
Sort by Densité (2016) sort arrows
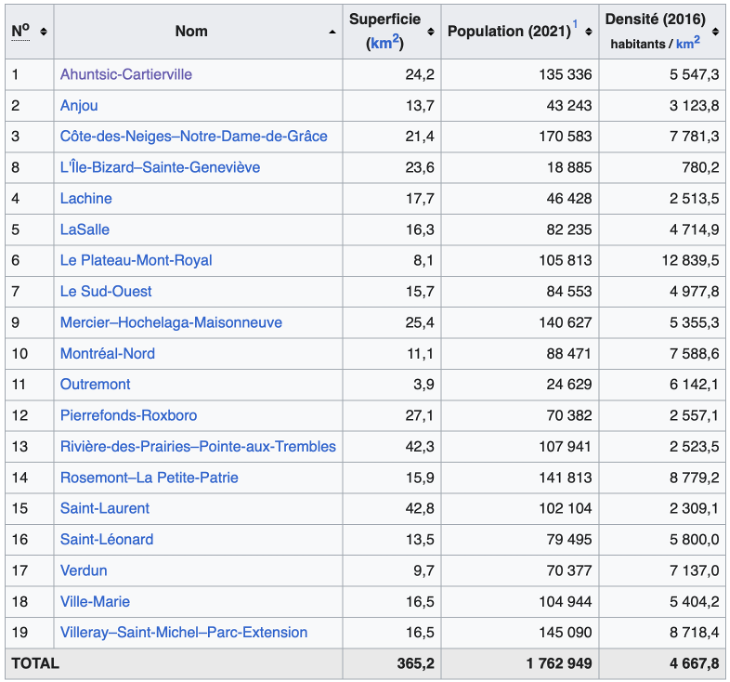[715, 32]
